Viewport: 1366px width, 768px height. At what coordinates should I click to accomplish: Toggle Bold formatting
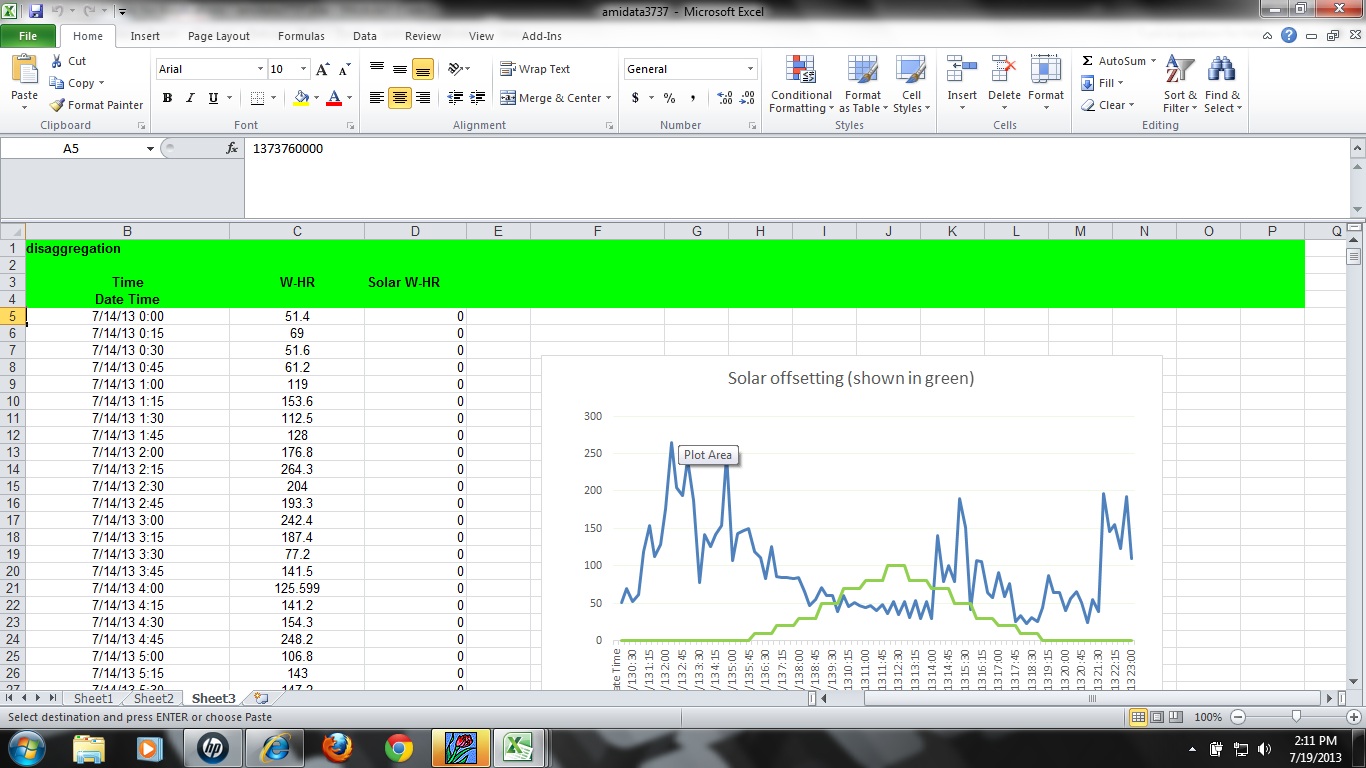[167, 98]
